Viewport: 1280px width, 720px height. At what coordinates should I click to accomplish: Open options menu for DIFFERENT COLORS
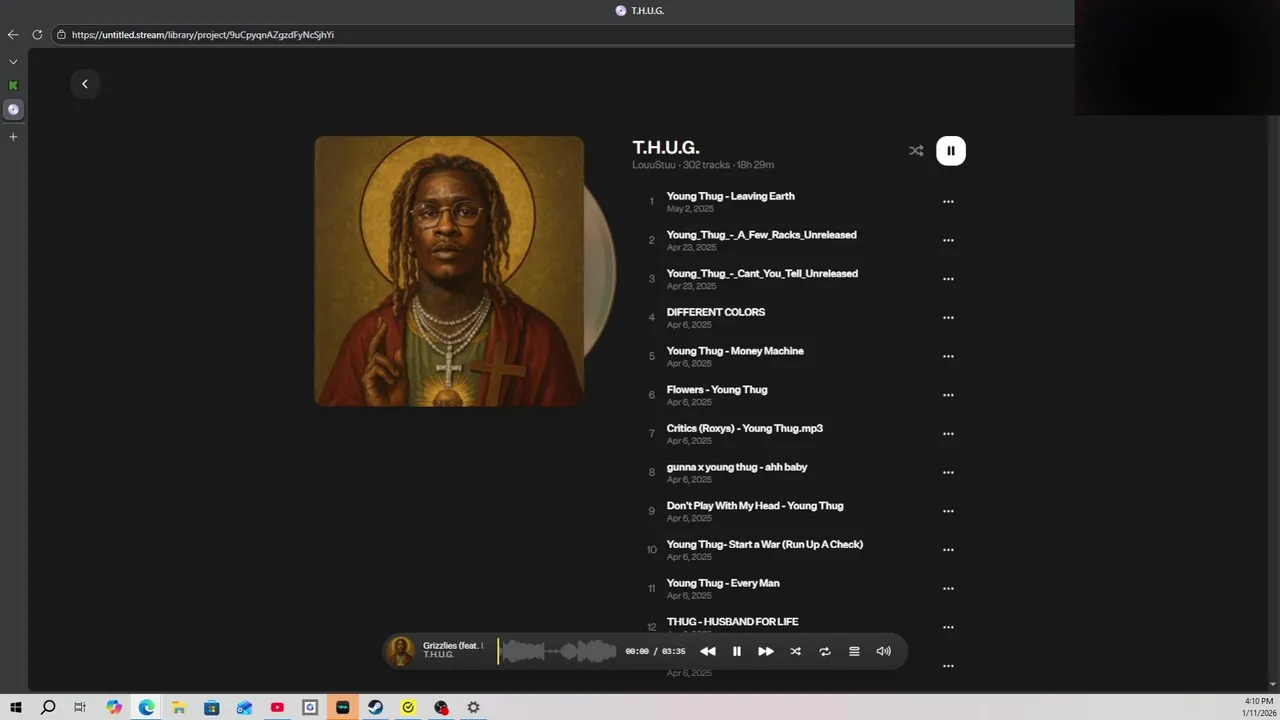(948, 318)
